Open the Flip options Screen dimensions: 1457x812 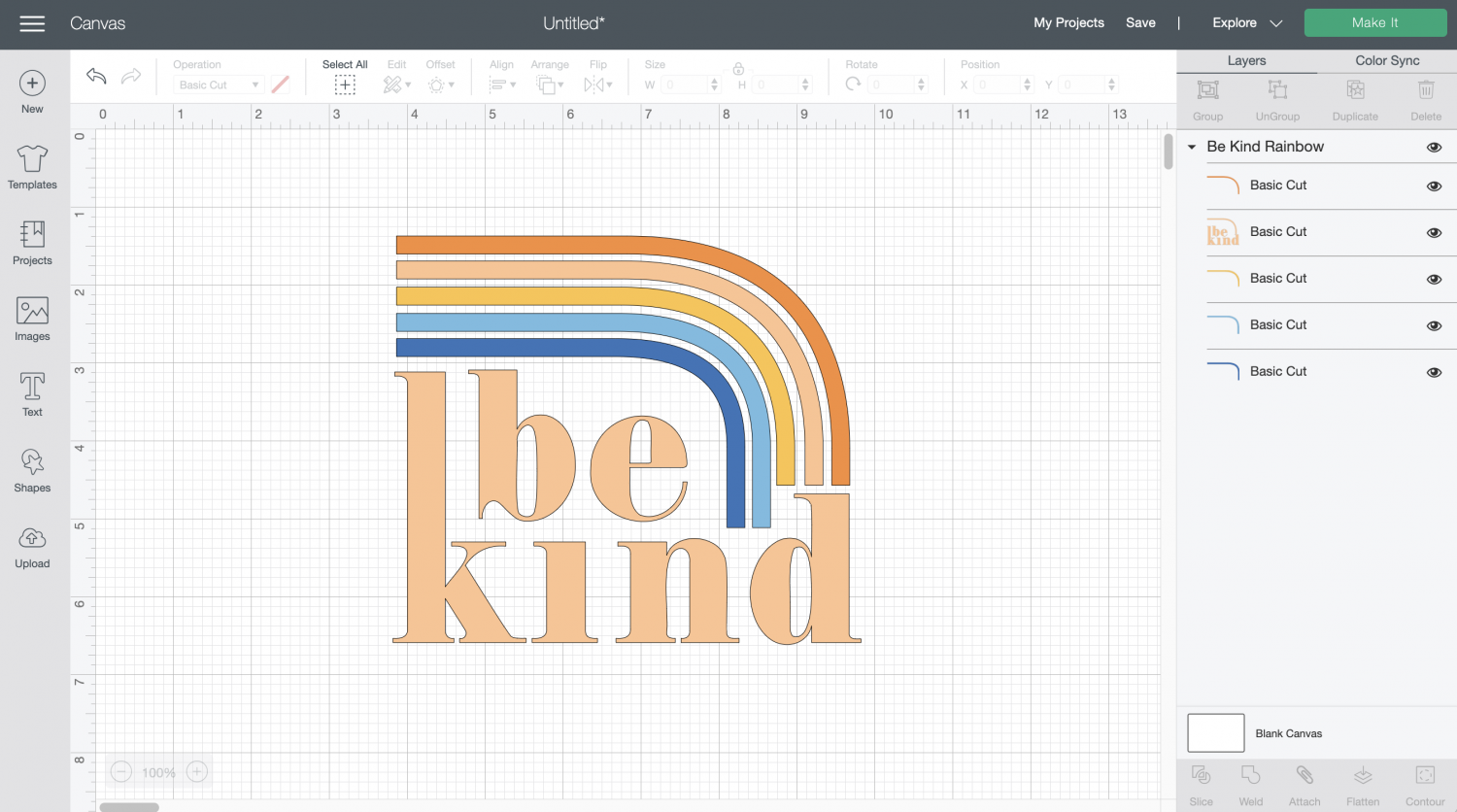coord(597,85)
